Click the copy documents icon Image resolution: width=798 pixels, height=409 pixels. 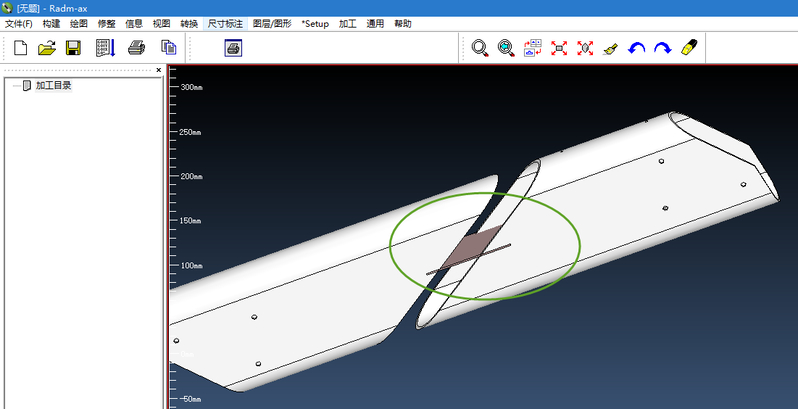(x=169, y=47)
